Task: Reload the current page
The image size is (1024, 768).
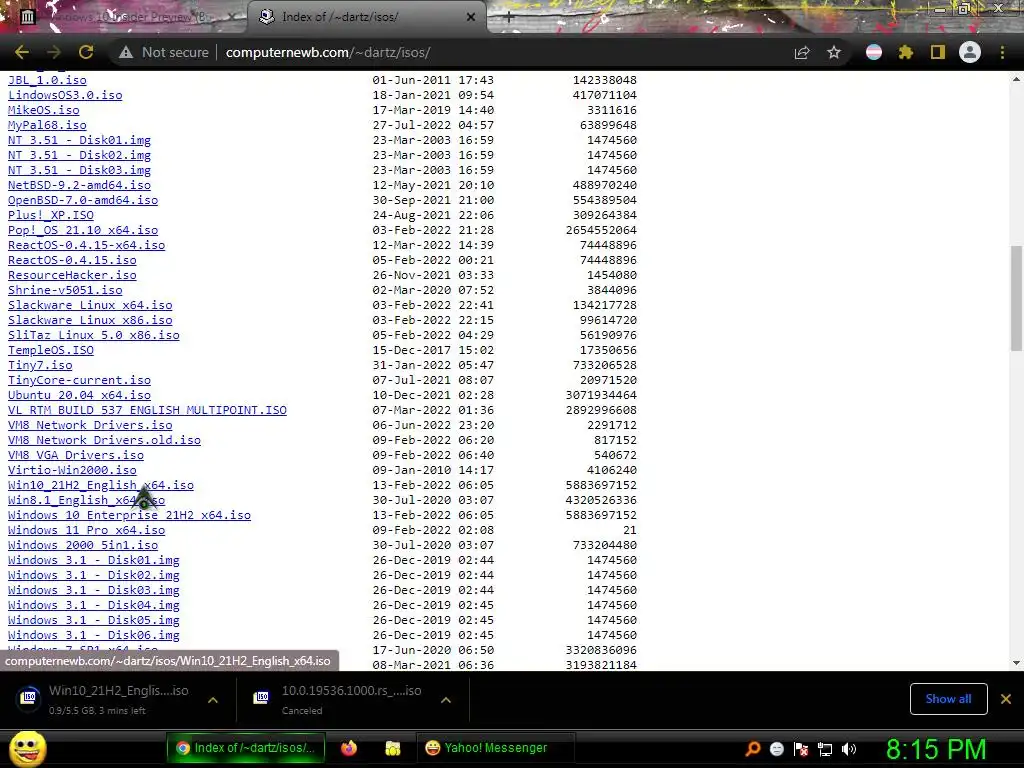Action: [x=86, y=52]
